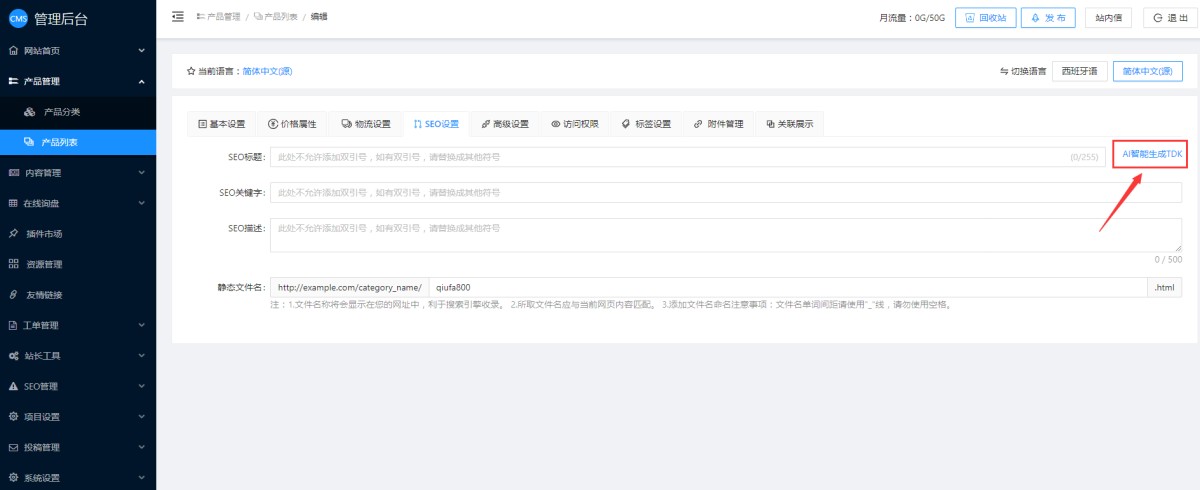Collapse sidebar using the menu fold icon
This screenshot has width=1200, height=490.
click(x=178, y=16)
